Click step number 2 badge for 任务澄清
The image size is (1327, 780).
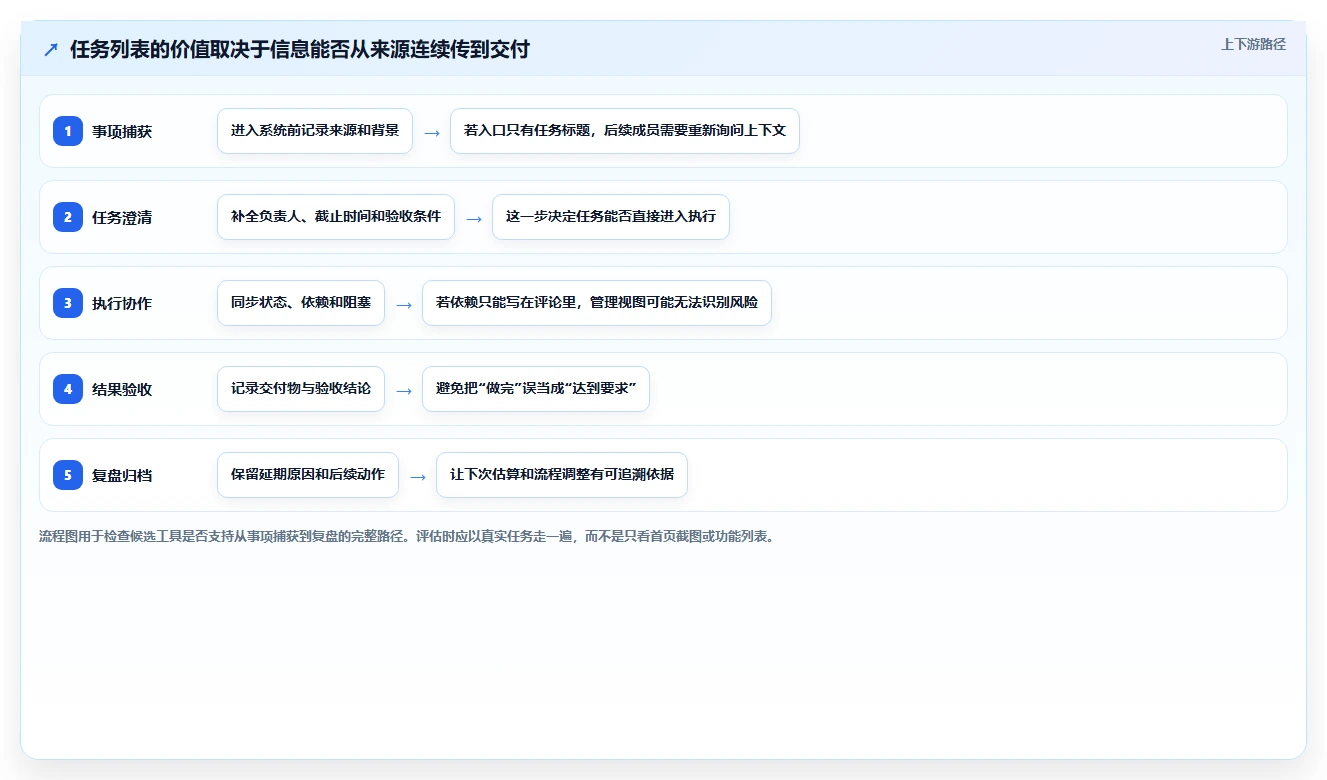click(x=68, y=217)
